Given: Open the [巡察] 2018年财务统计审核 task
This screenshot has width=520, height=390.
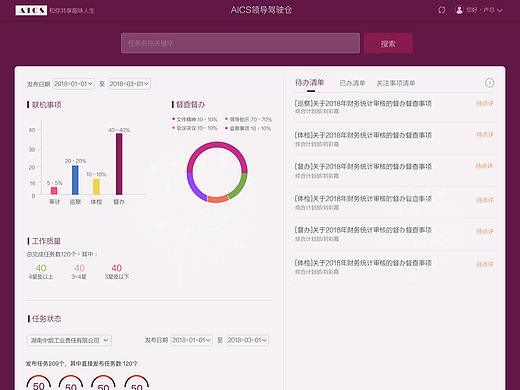Looking at the screenshot, I should point(363,103).
